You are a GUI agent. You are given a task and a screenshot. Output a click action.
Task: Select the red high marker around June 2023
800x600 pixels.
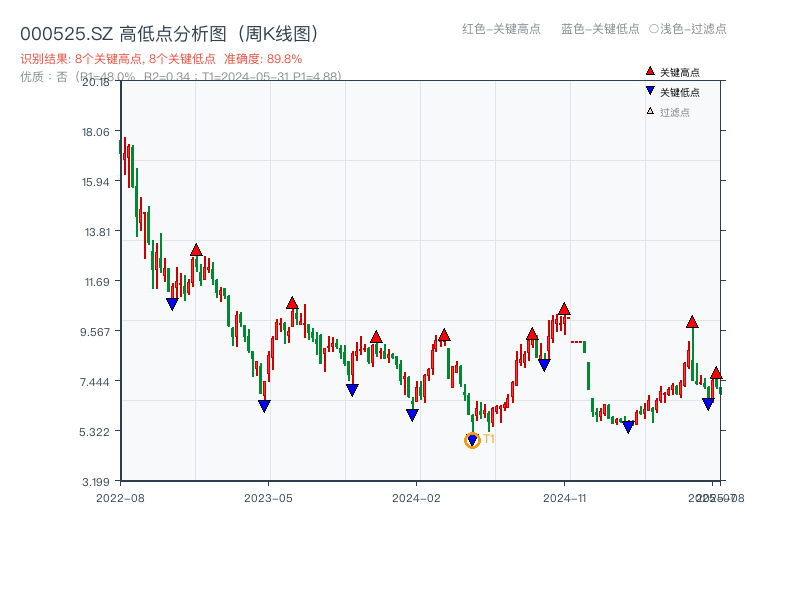pos(292,303)
